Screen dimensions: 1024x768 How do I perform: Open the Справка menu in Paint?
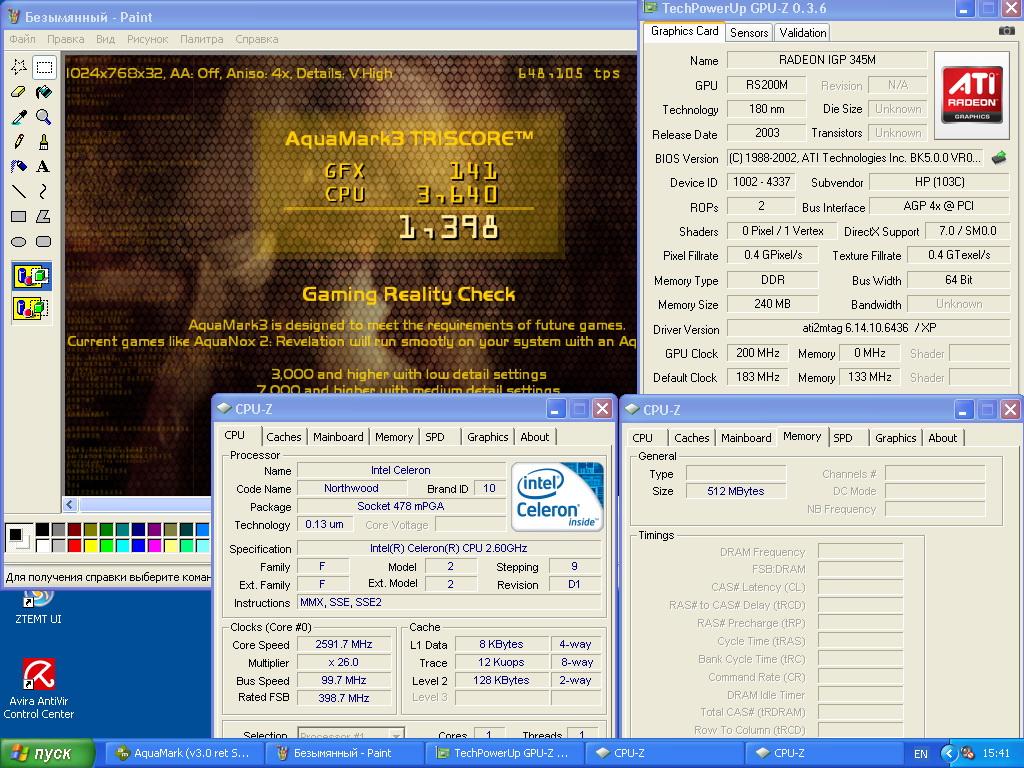[x=257, y=39]
